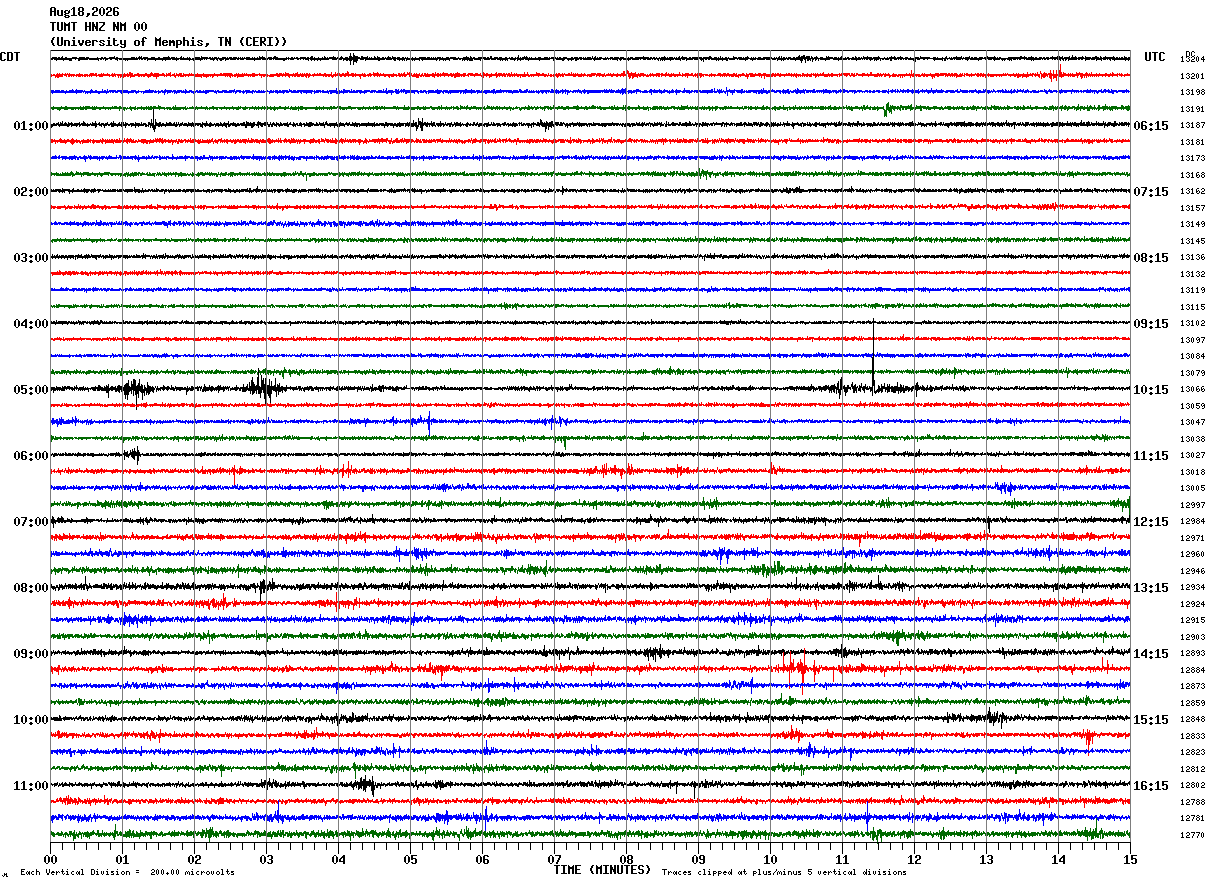Click the 06:00 CDT time label
The width and height of the screenshot is (1210, 886).
[31, 456]
